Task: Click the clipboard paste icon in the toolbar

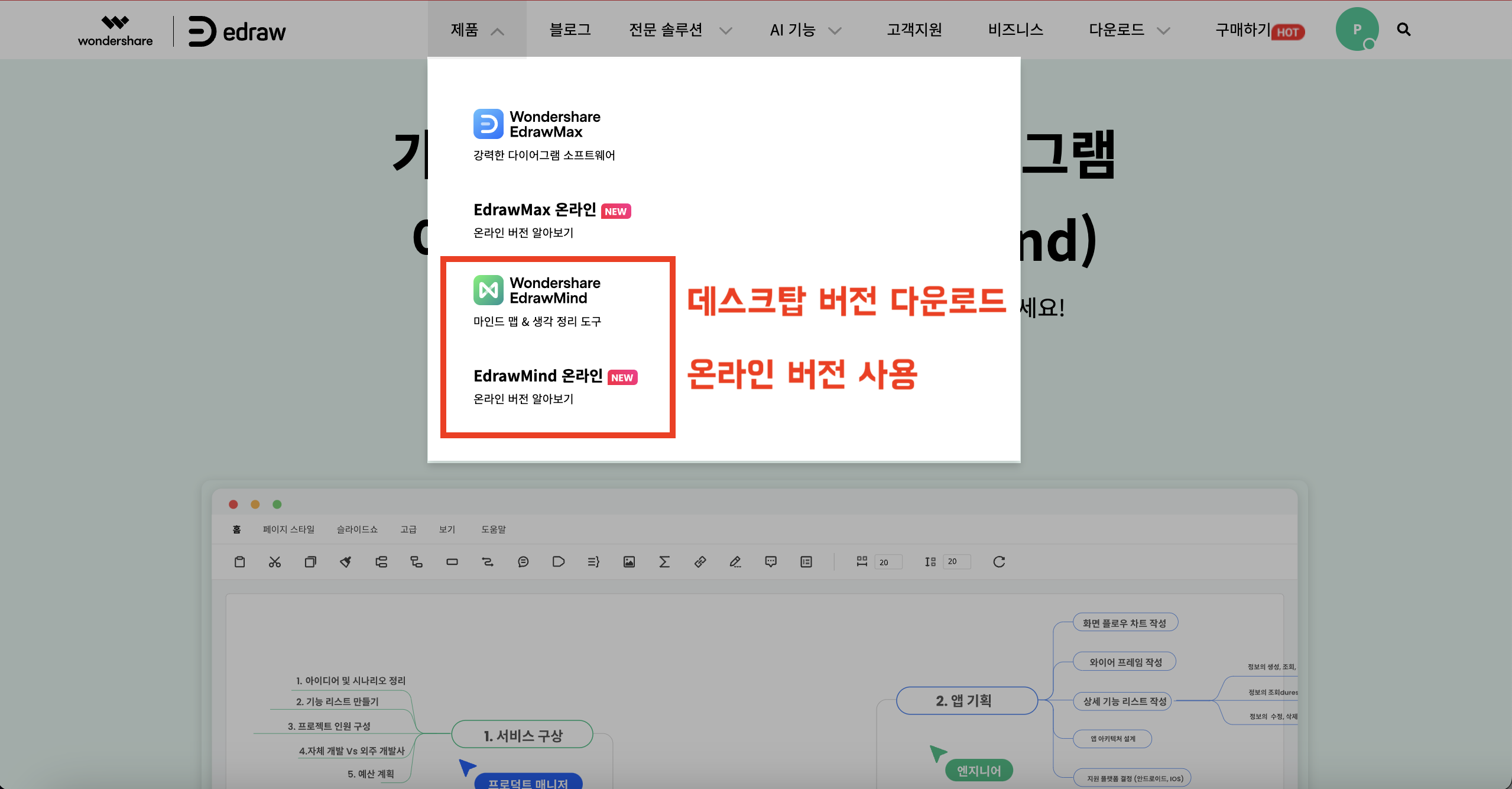Action: coord(239,562)
